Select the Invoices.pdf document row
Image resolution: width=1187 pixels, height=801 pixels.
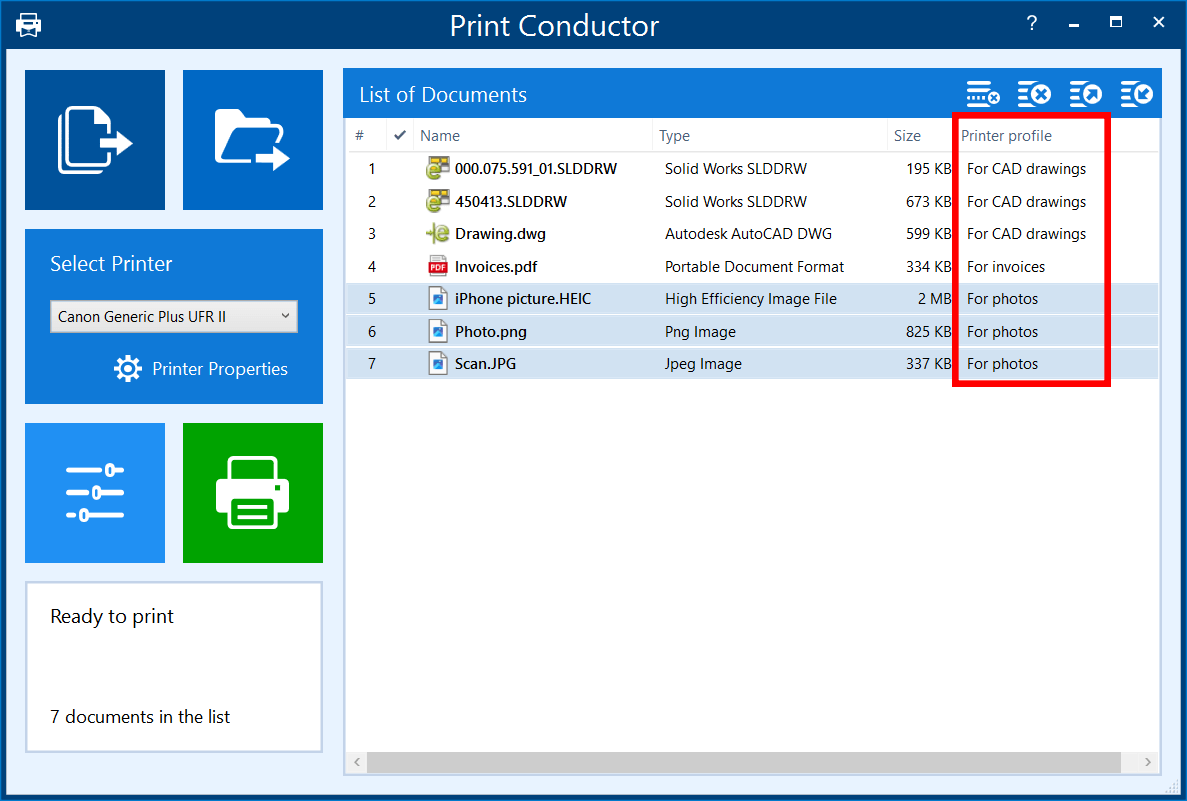497,267
